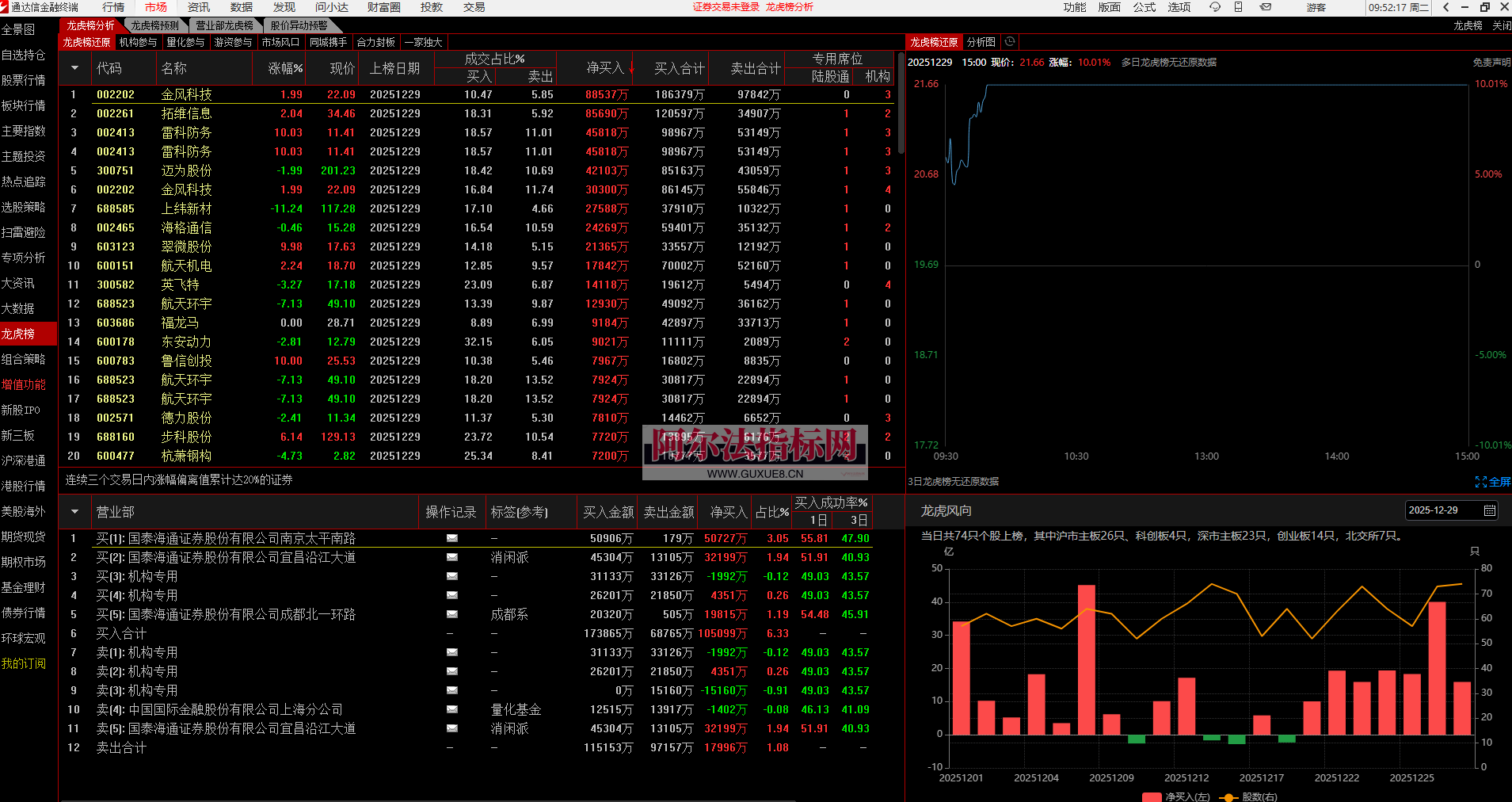This screenshot has width=1512, height=802.
Task: Open the 资讯 menu
Action: pos(199,7)
